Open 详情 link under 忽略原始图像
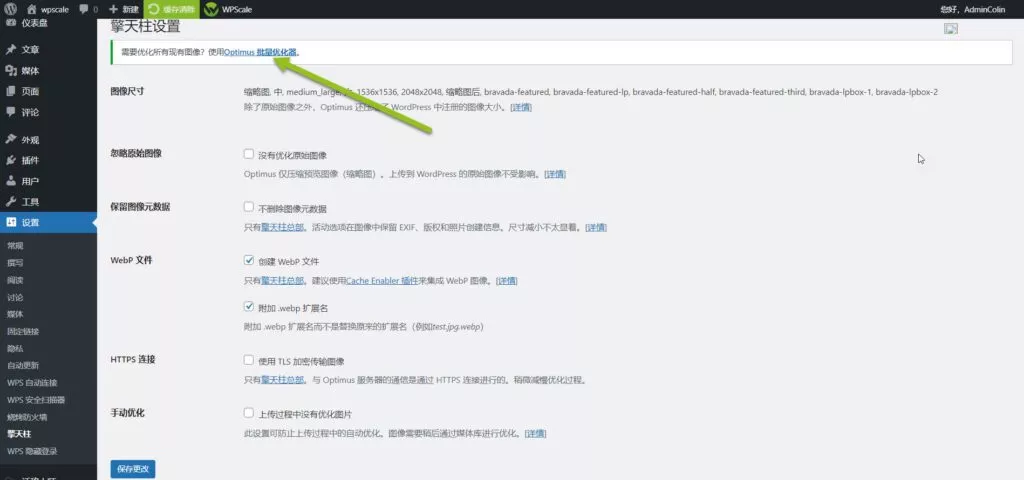1024x480 pixels. point(555,174)
